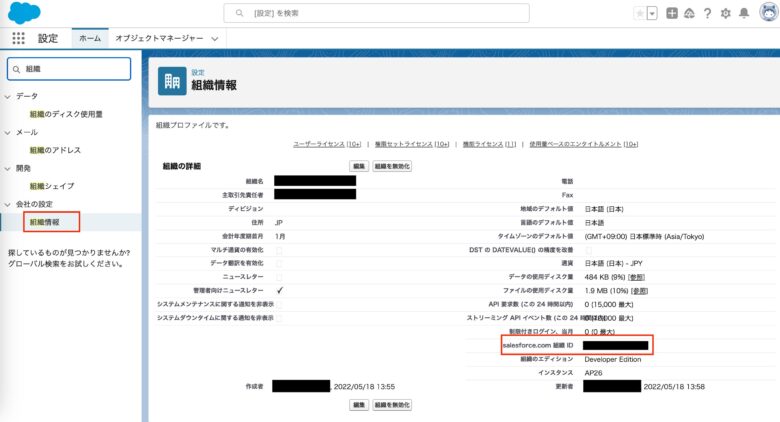Click the 設定 breadcrumb above 組織情報 title
This screenshot has width=780, height=422.
click(x=197, y=73)
